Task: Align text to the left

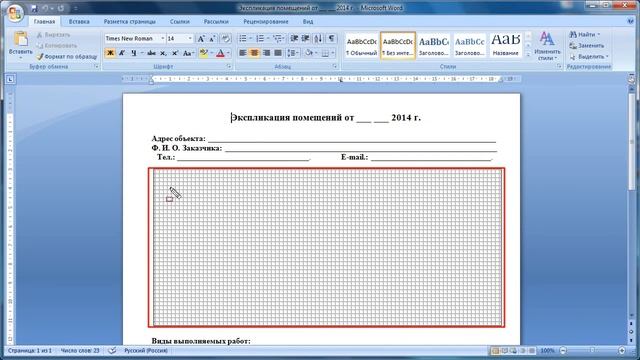Action: pos(242,53)
